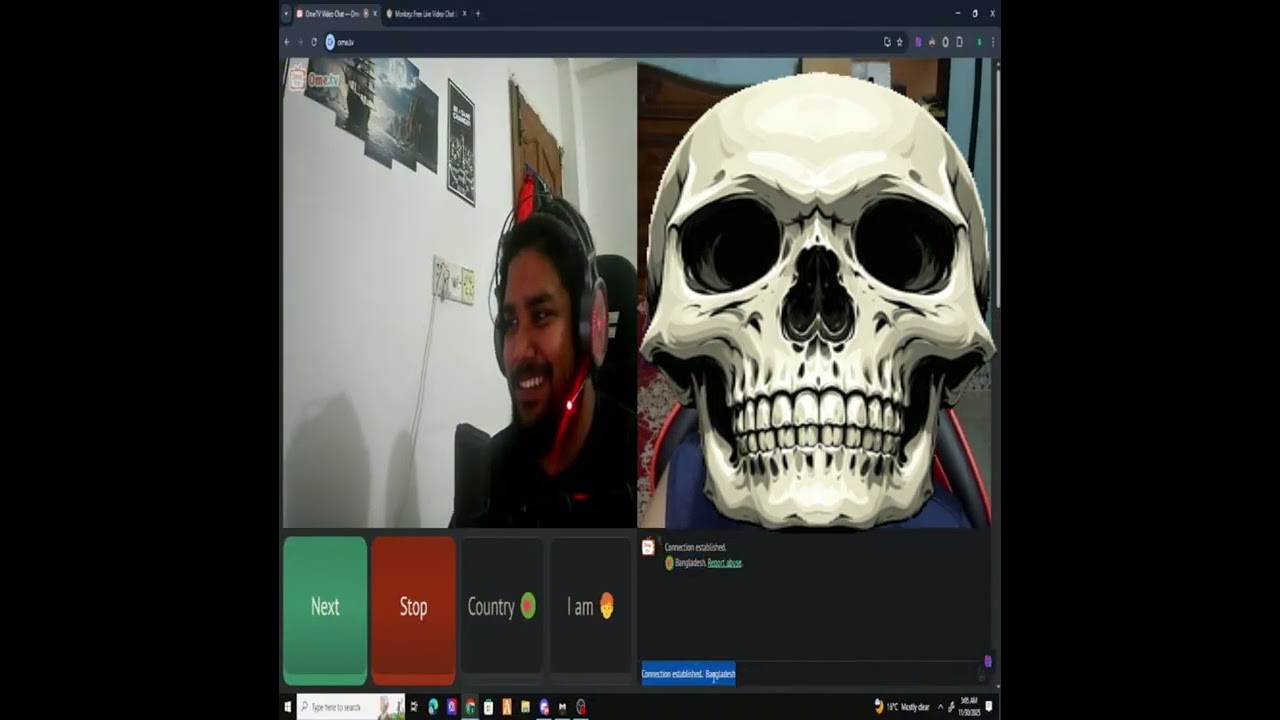The image size is (1280, 720).
Task: Open the Windows Start menu
Action: (x=288, y=707)
